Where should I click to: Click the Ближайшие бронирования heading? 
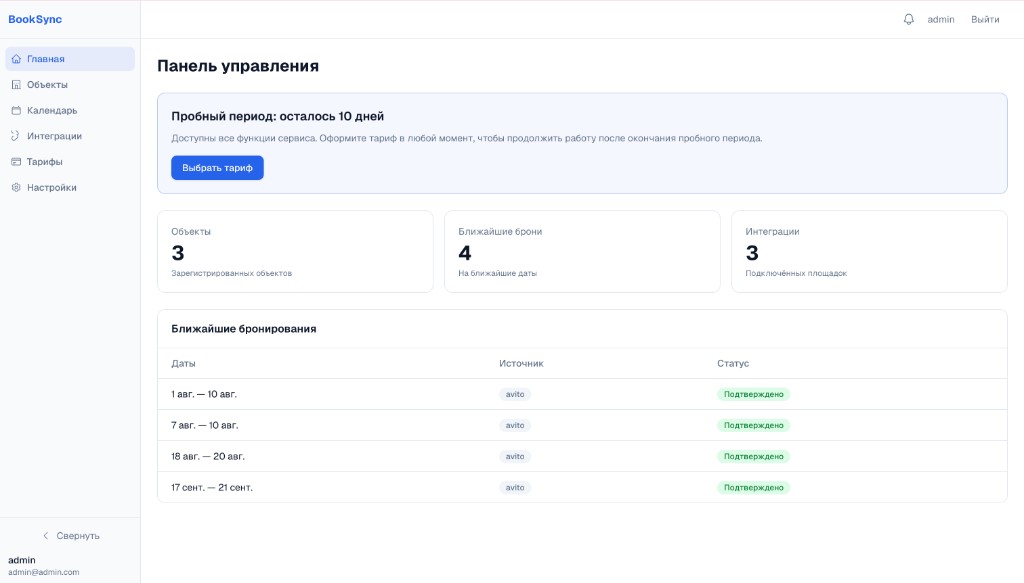point(244,329)
